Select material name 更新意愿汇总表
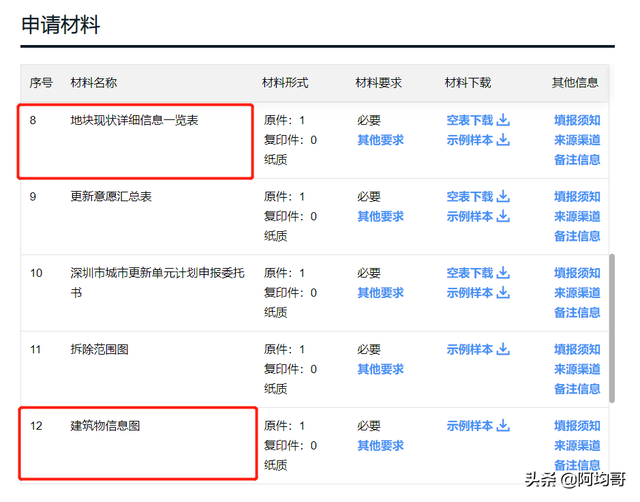Viewport: 640px width, 502px height. click(x=111, y=196)
